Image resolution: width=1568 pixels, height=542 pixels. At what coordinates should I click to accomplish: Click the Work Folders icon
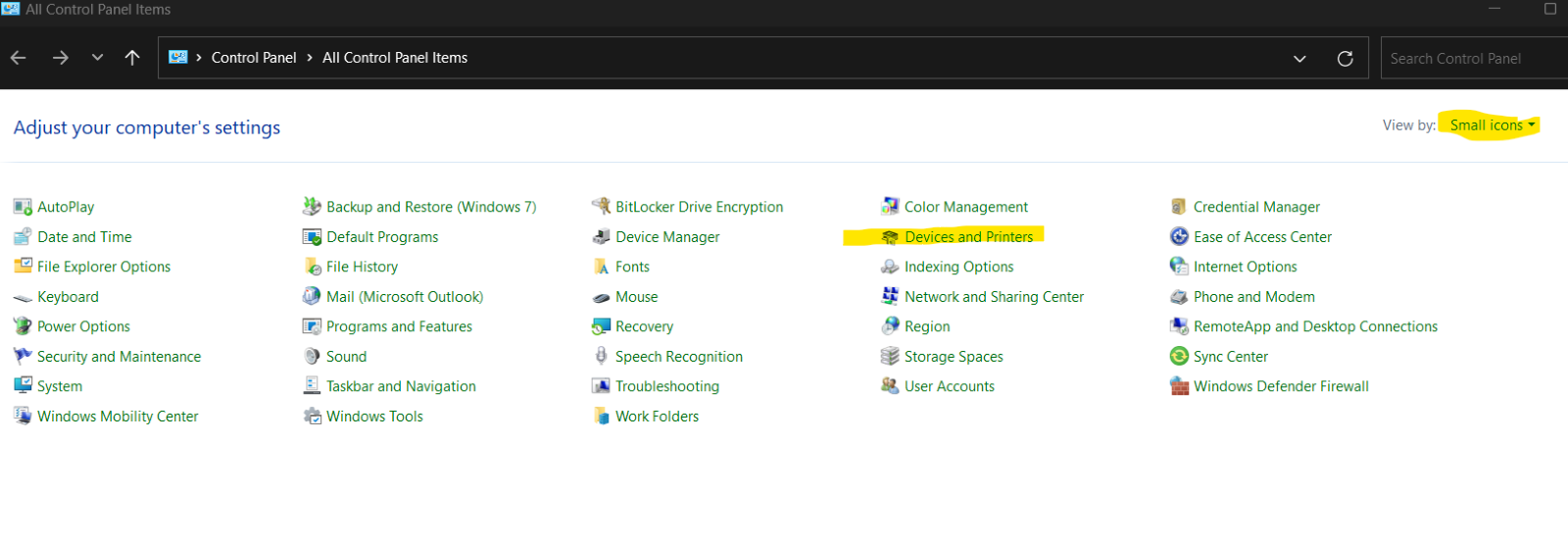[x=601, y=417]
